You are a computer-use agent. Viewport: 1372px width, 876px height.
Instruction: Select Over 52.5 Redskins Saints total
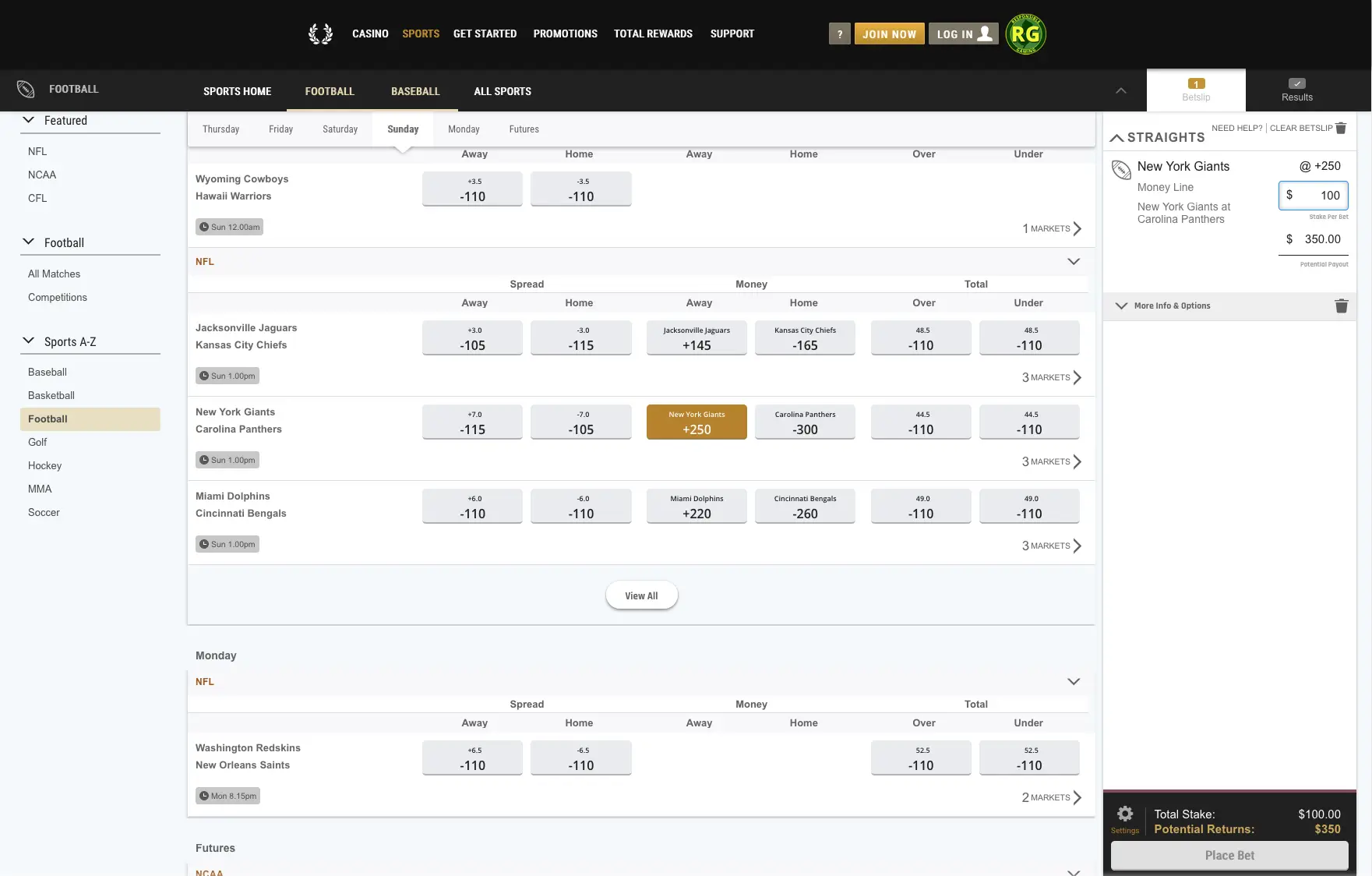[921, 758]
